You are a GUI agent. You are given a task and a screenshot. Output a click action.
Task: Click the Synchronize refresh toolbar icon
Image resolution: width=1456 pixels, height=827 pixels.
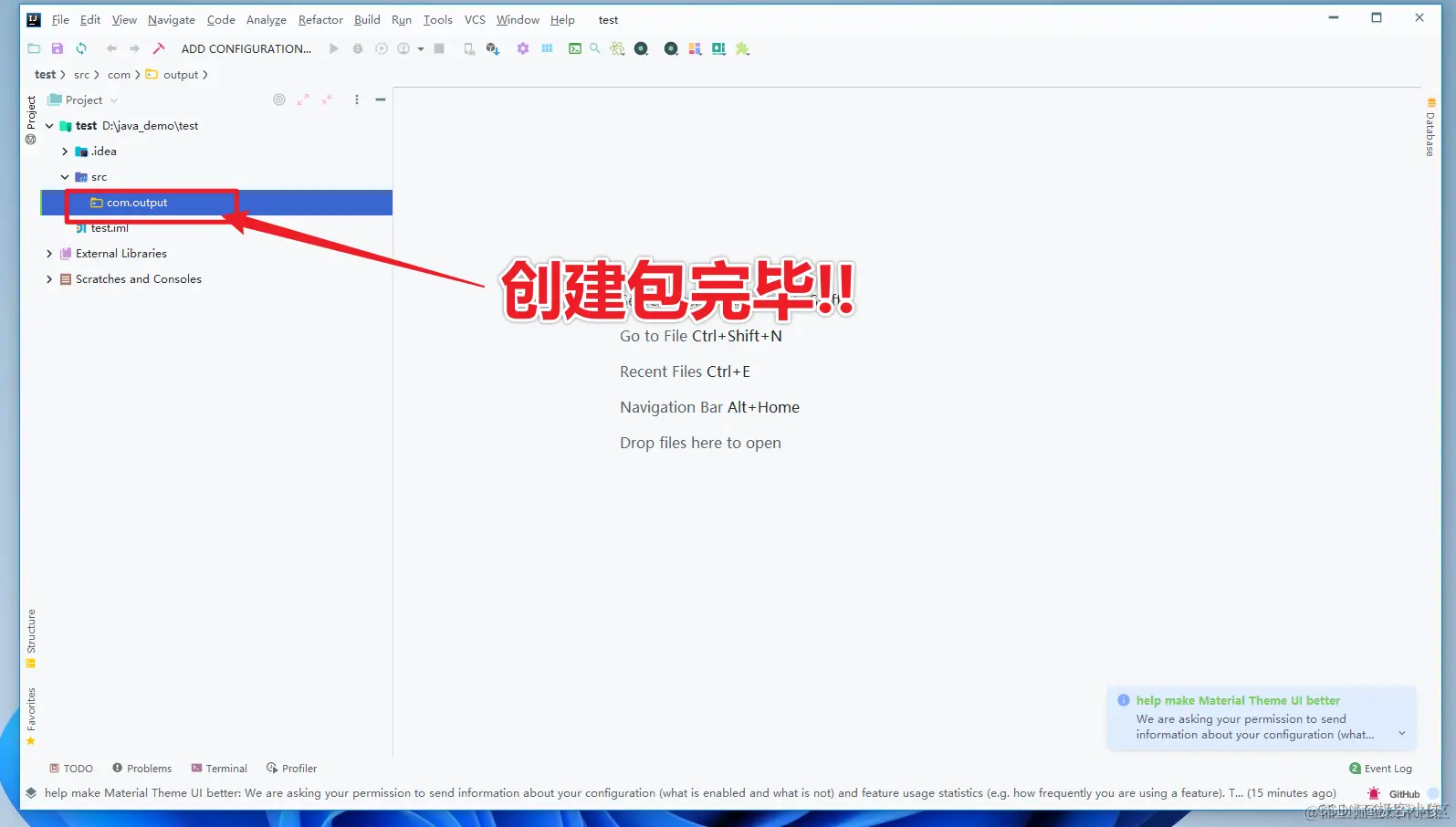click(81, 48)
